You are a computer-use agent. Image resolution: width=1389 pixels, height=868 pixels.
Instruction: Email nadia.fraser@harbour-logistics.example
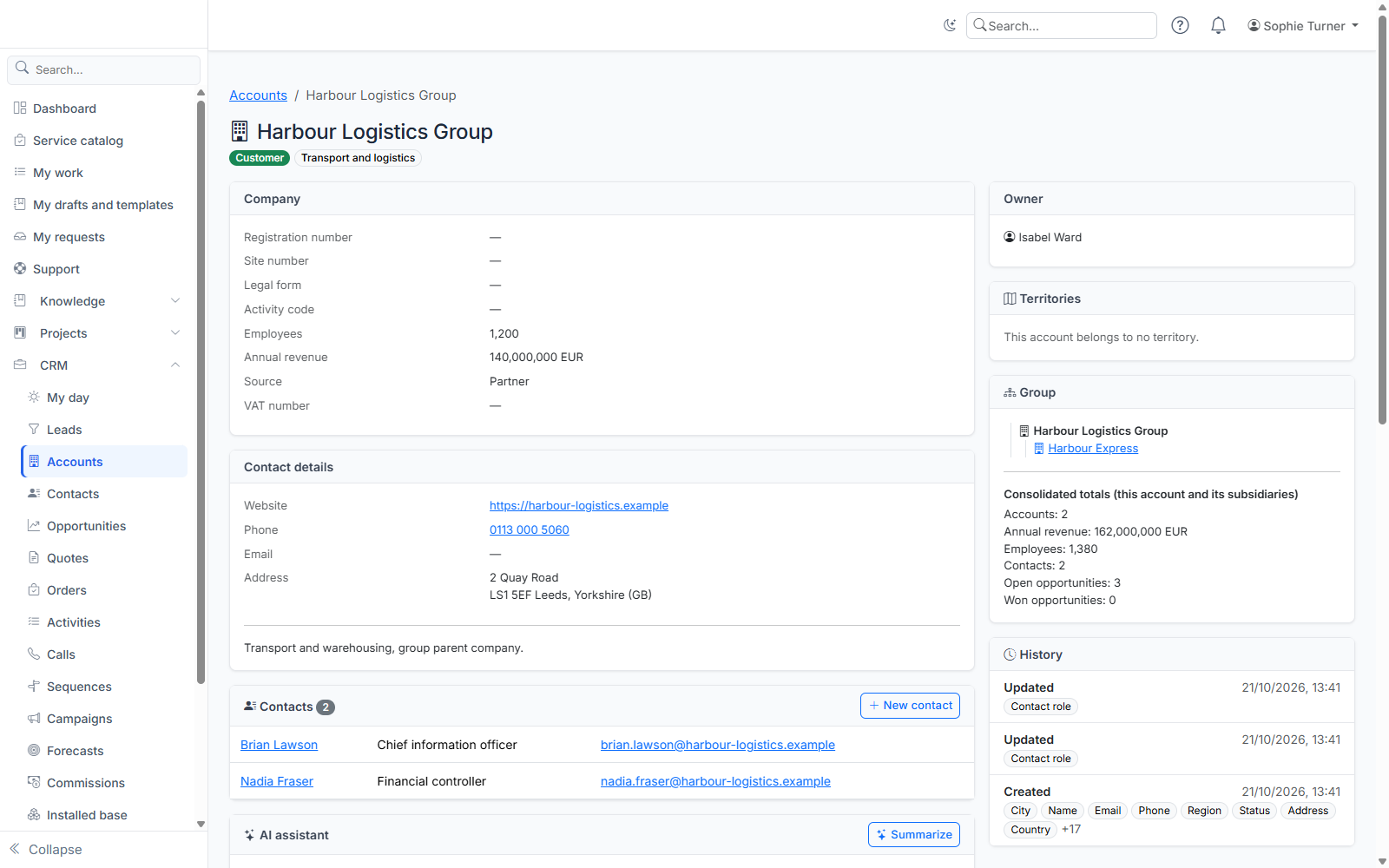click(x=715, y=781)
